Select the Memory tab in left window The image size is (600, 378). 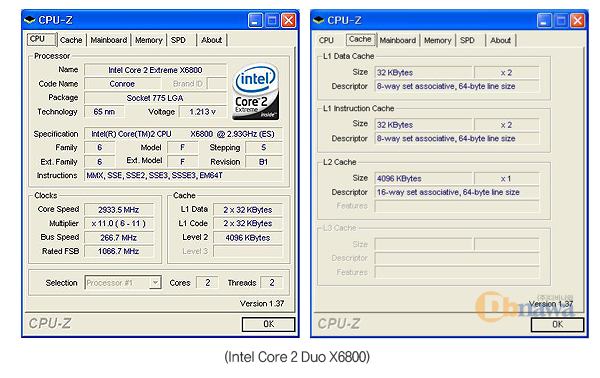[x=149, y=40]
